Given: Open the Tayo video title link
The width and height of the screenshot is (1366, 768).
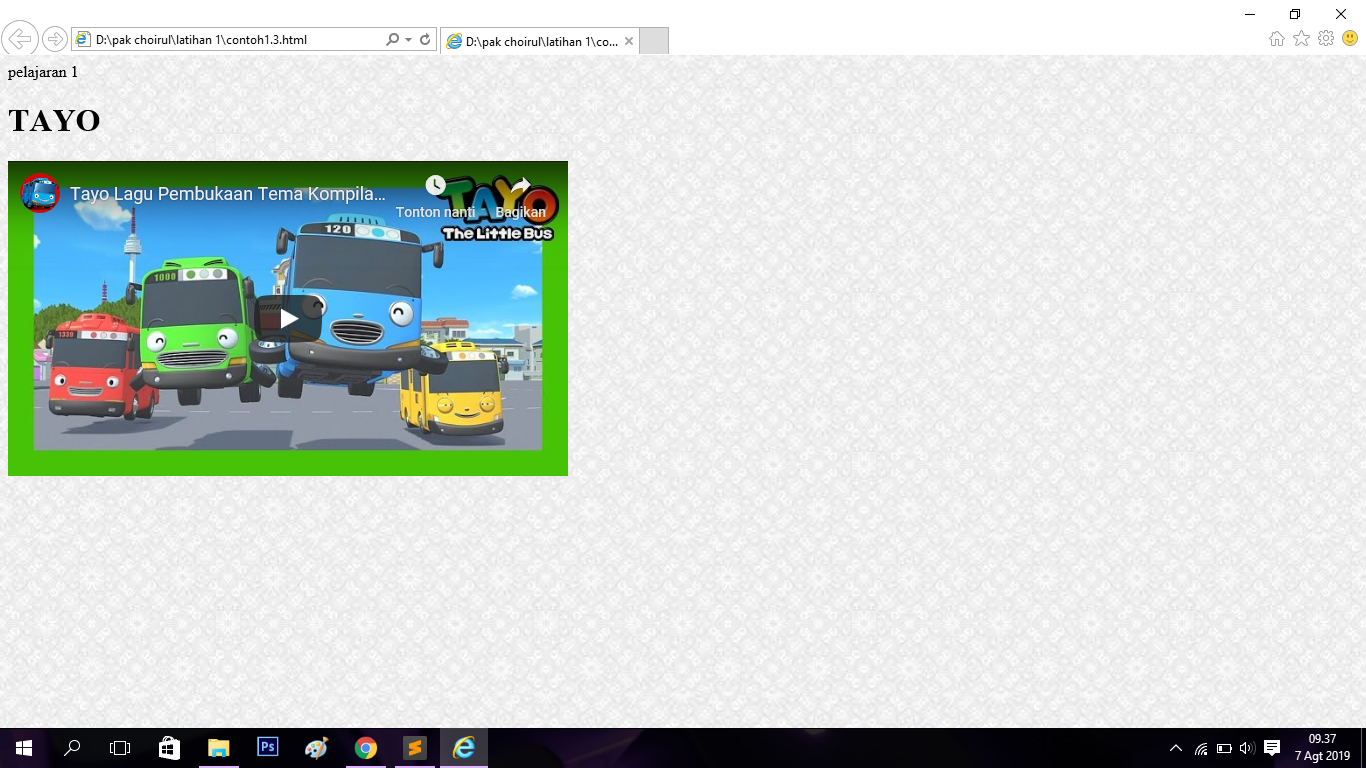Looking at the screenshot, I should [228, 194].
